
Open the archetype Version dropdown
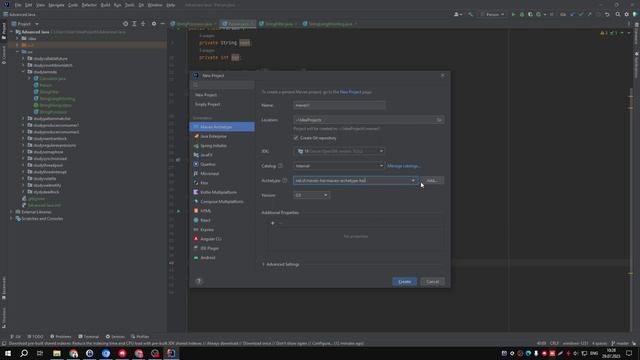click(x=311, y=195)
